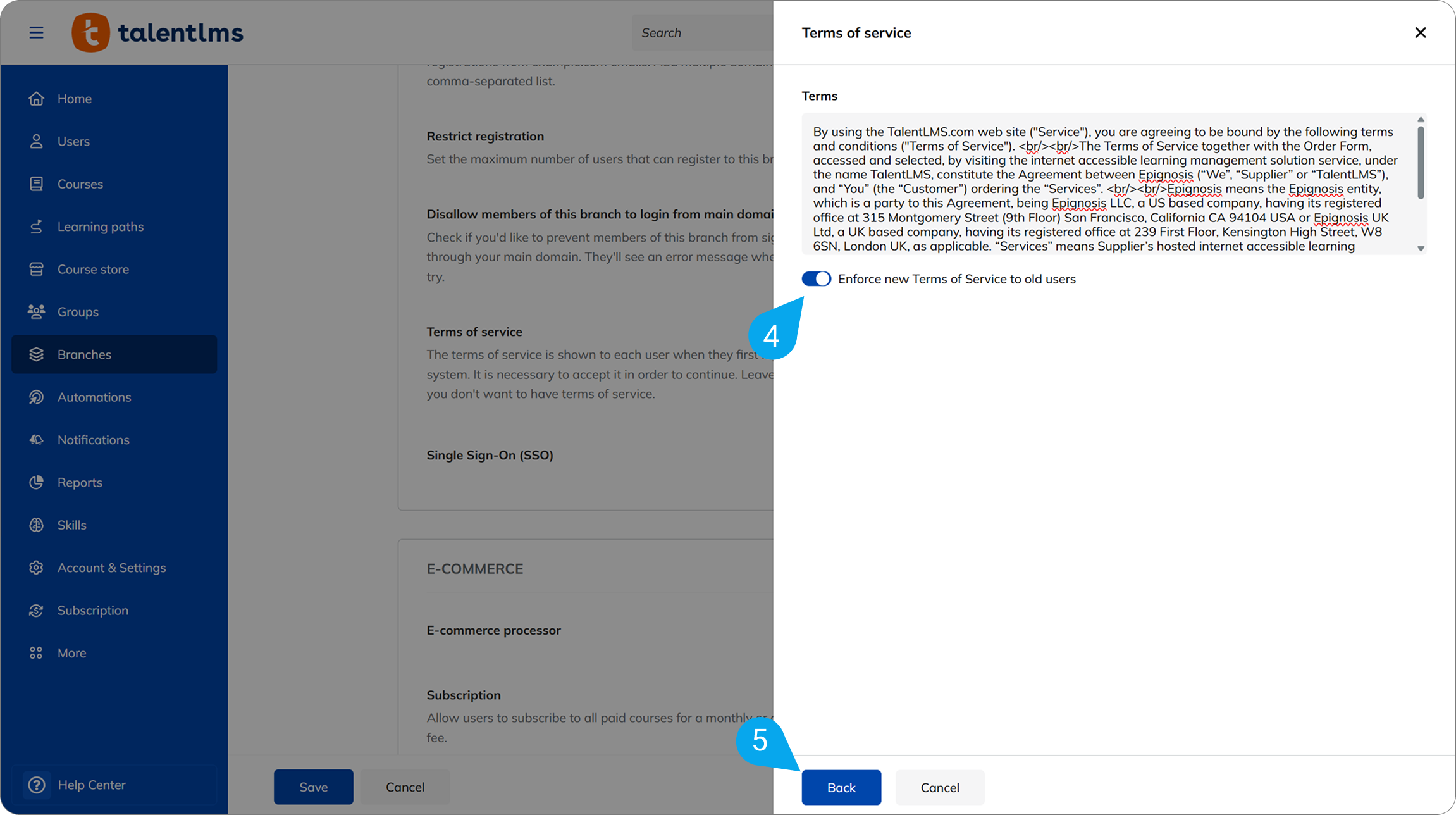
Task: Open Account & Settings gear icon
Action: point(36,568)
